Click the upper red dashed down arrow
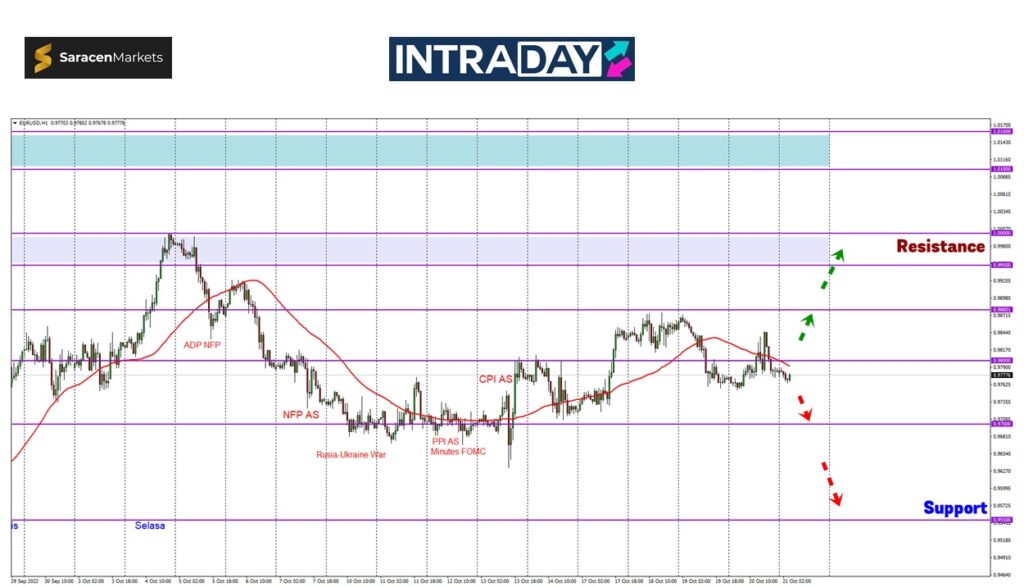Screen dimensions: 1024x587 tap(802, 407)
